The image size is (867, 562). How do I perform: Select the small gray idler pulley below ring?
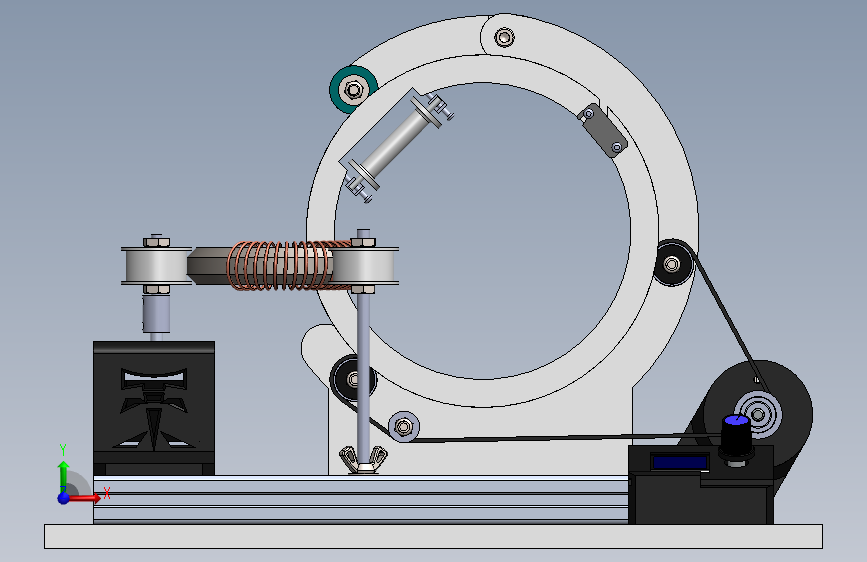coord(404,426)
